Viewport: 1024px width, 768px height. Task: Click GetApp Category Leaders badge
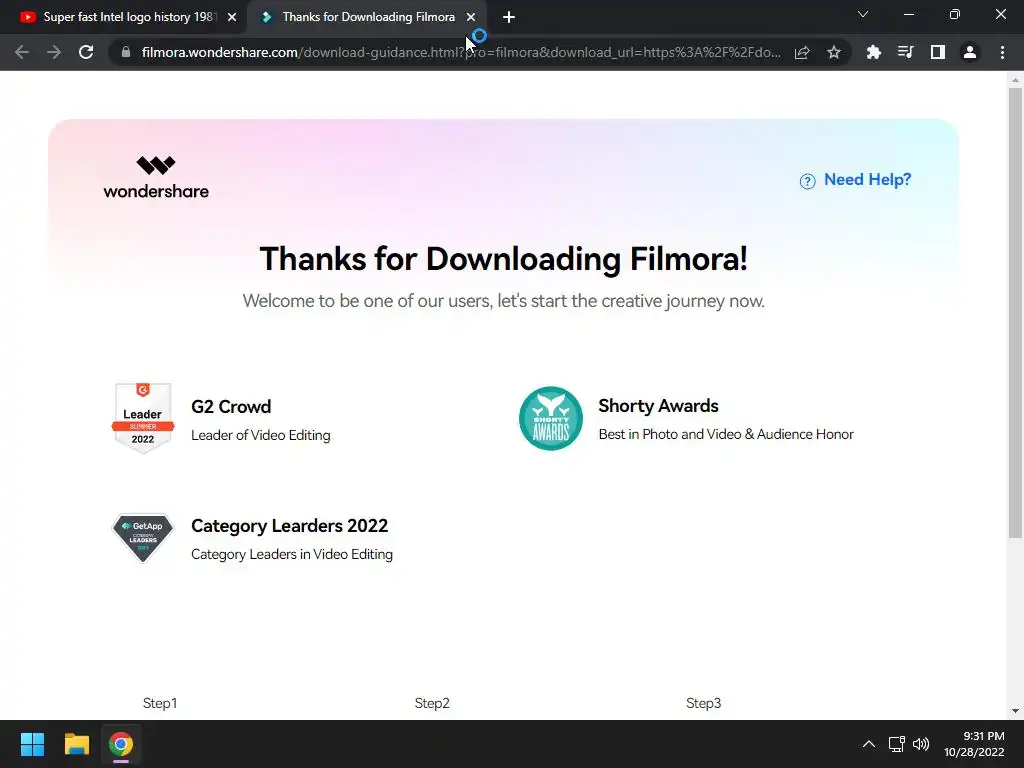click(143, 537)
